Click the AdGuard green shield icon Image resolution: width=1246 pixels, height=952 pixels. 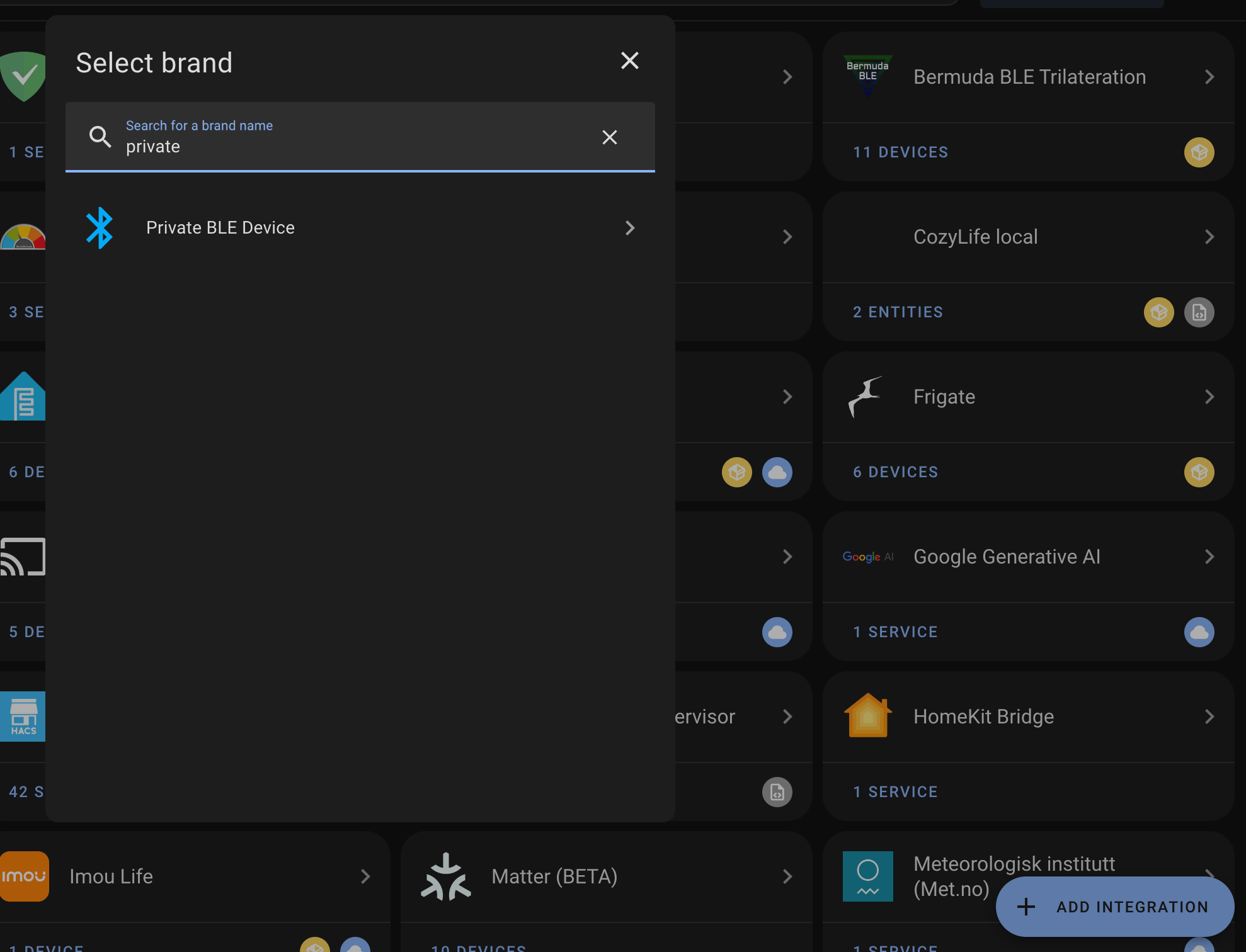pos(23,77)
